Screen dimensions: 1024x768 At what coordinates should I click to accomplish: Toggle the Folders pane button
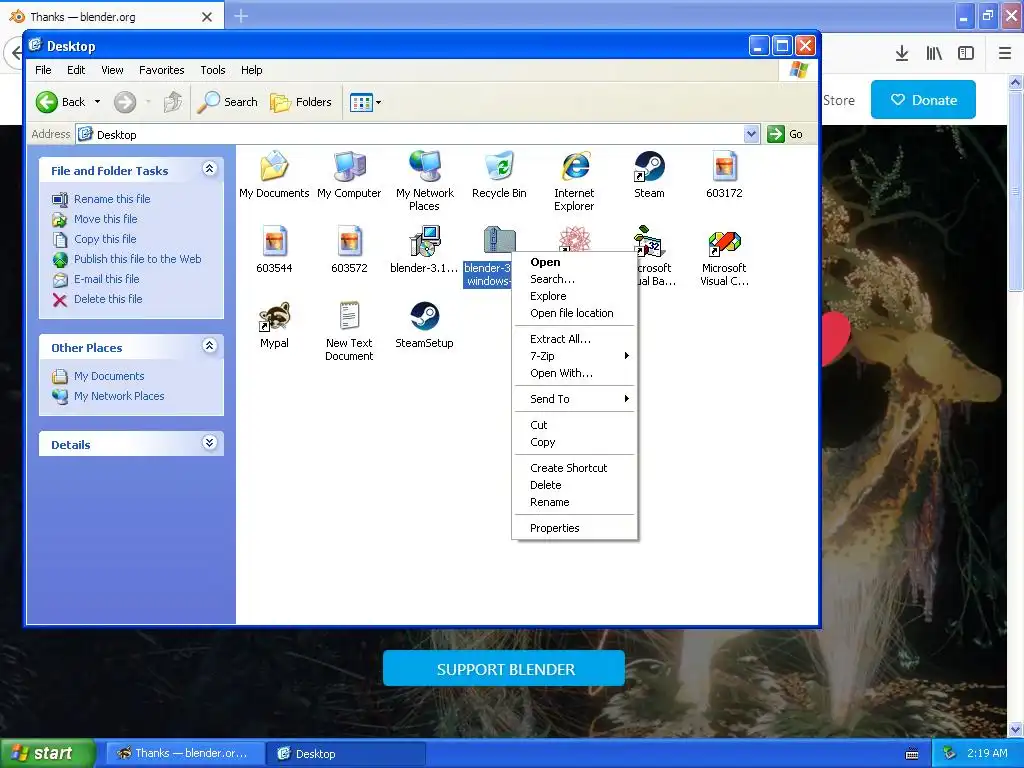click(x=301, y=102)
